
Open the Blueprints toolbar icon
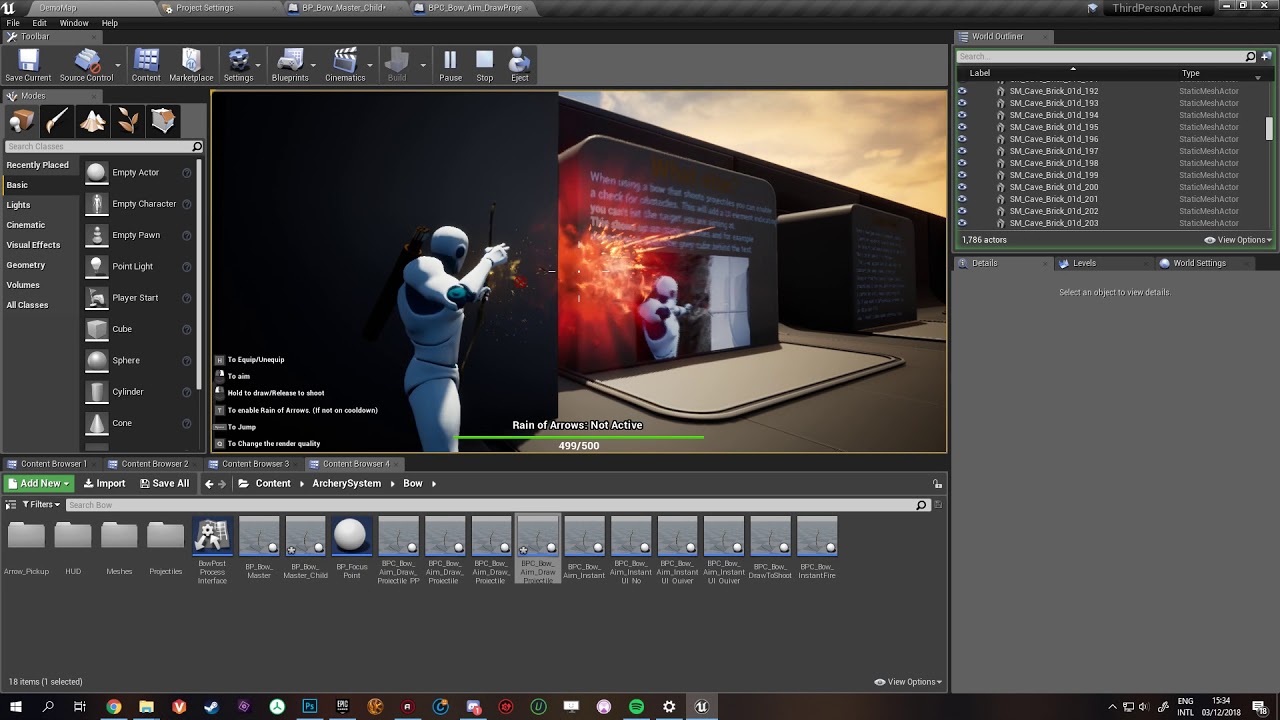coord(290,65)
